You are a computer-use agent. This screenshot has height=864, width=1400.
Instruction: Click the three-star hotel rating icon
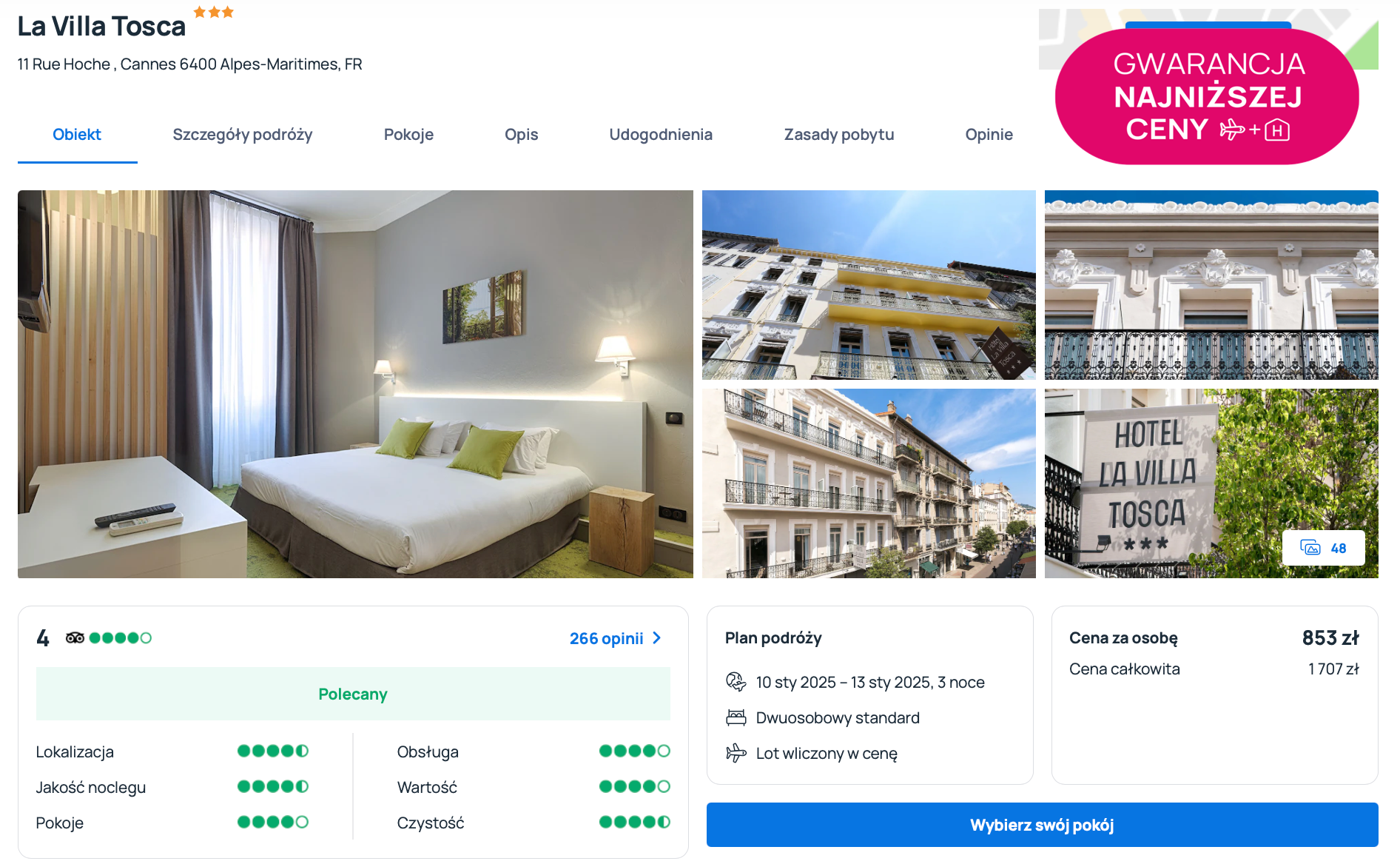coord(213,12)
